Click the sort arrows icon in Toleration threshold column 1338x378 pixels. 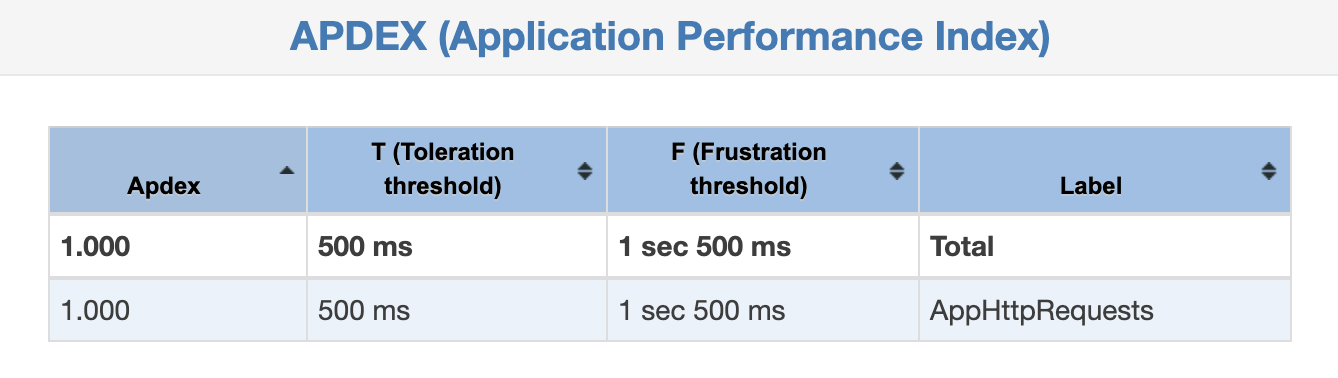(585, 171)
